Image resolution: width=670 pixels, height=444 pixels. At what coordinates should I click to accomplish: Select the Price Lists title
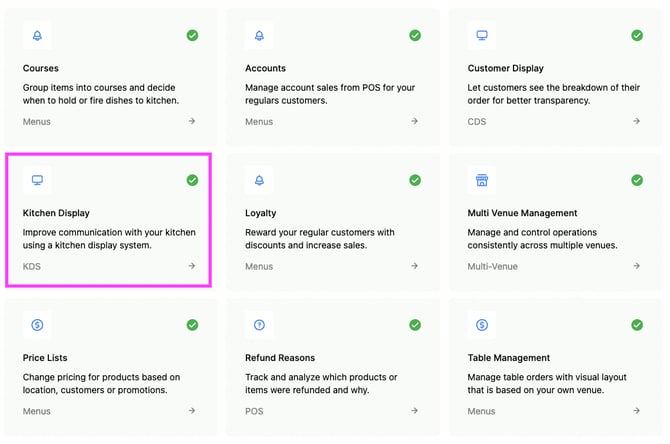tap(45, 358)
